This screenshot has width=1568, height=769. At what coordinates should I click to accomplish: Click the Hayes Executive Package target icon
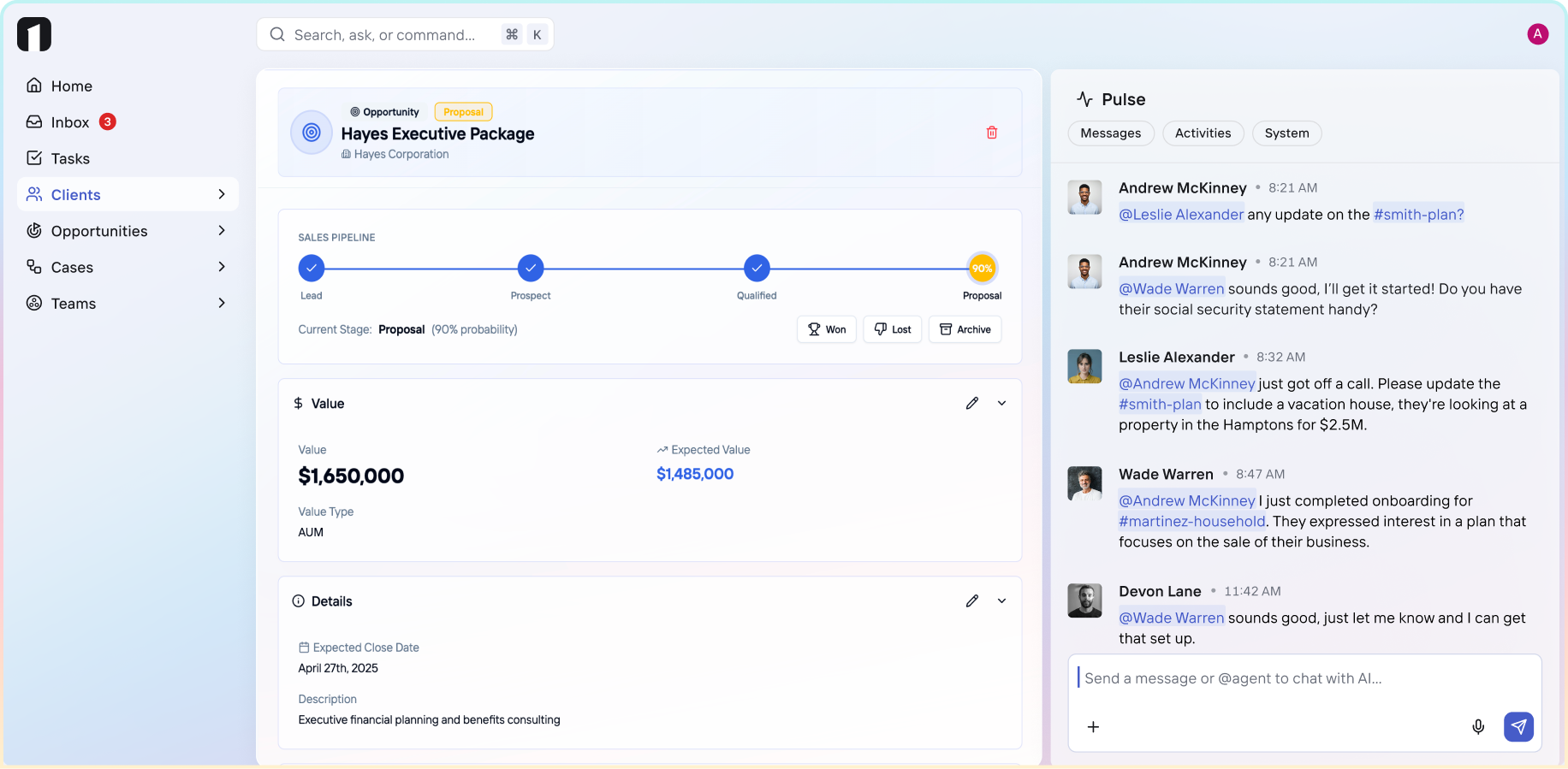pos(312,133)
